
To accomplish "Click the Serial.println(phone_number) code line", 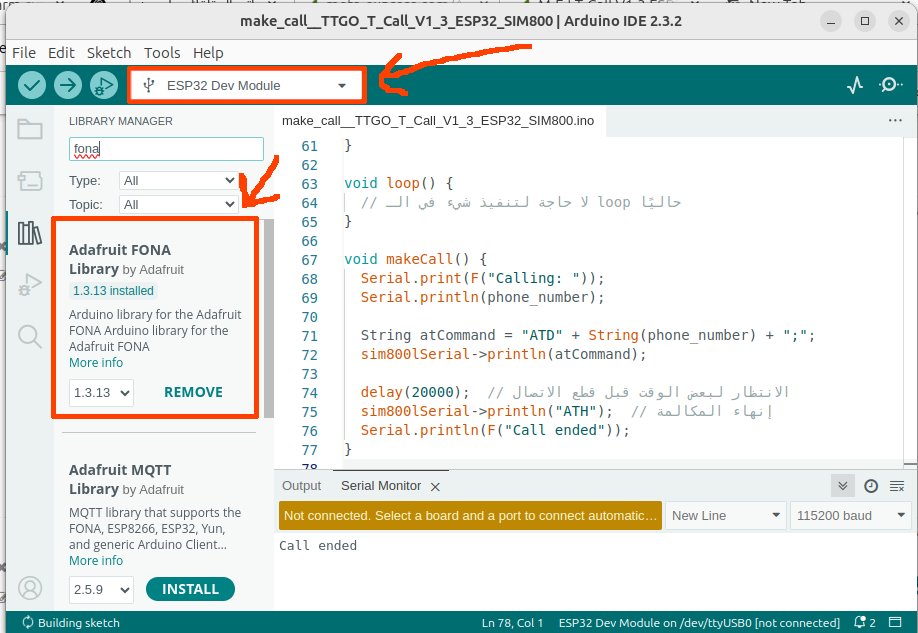I will [482, 297].
